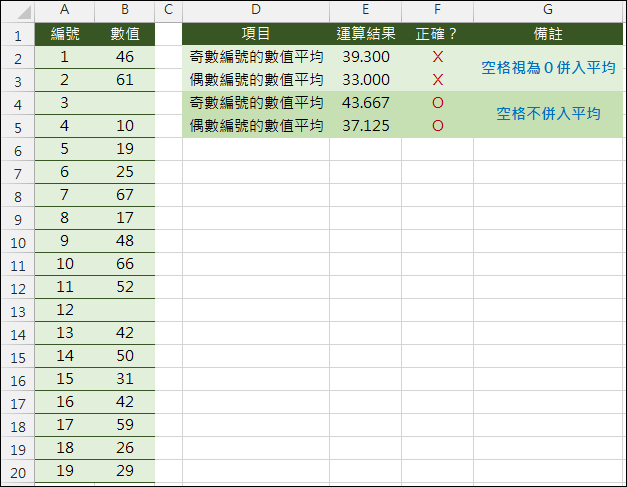Select cell with value 66
627x487 pixels.
pos(125,264)
